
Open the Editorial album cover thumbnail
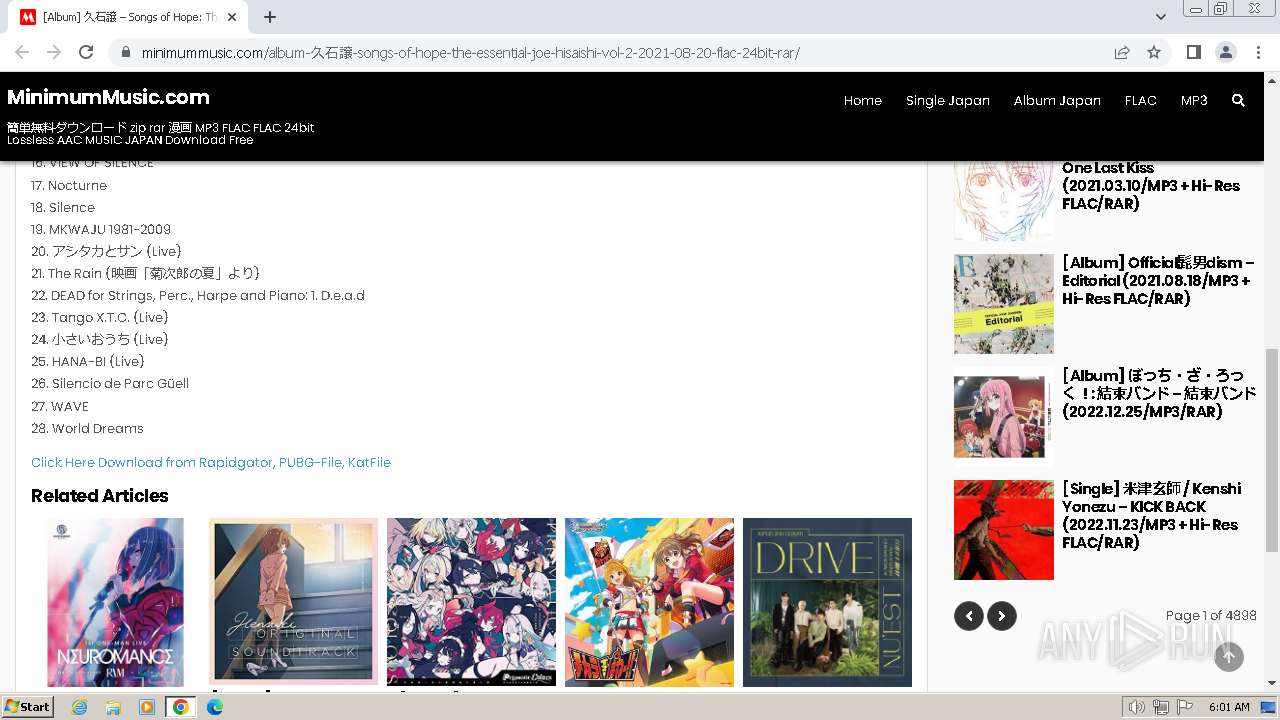(1003, 303)
